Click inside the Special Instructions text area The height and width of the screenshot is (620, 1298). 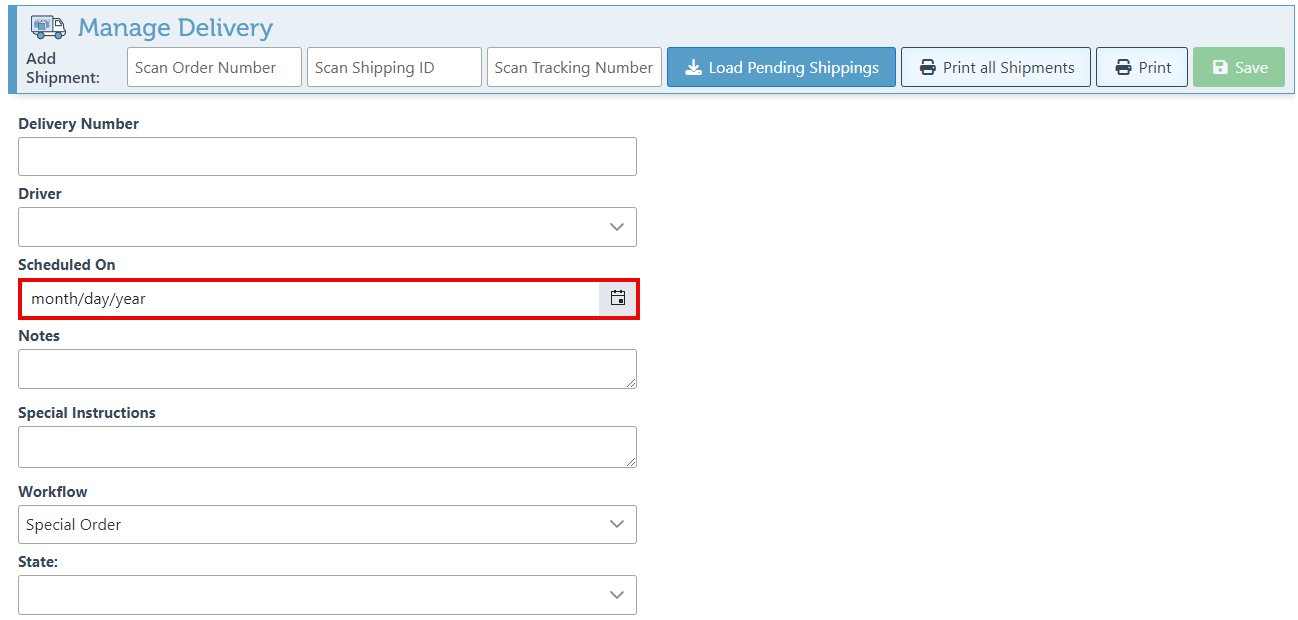coord(327,447)
